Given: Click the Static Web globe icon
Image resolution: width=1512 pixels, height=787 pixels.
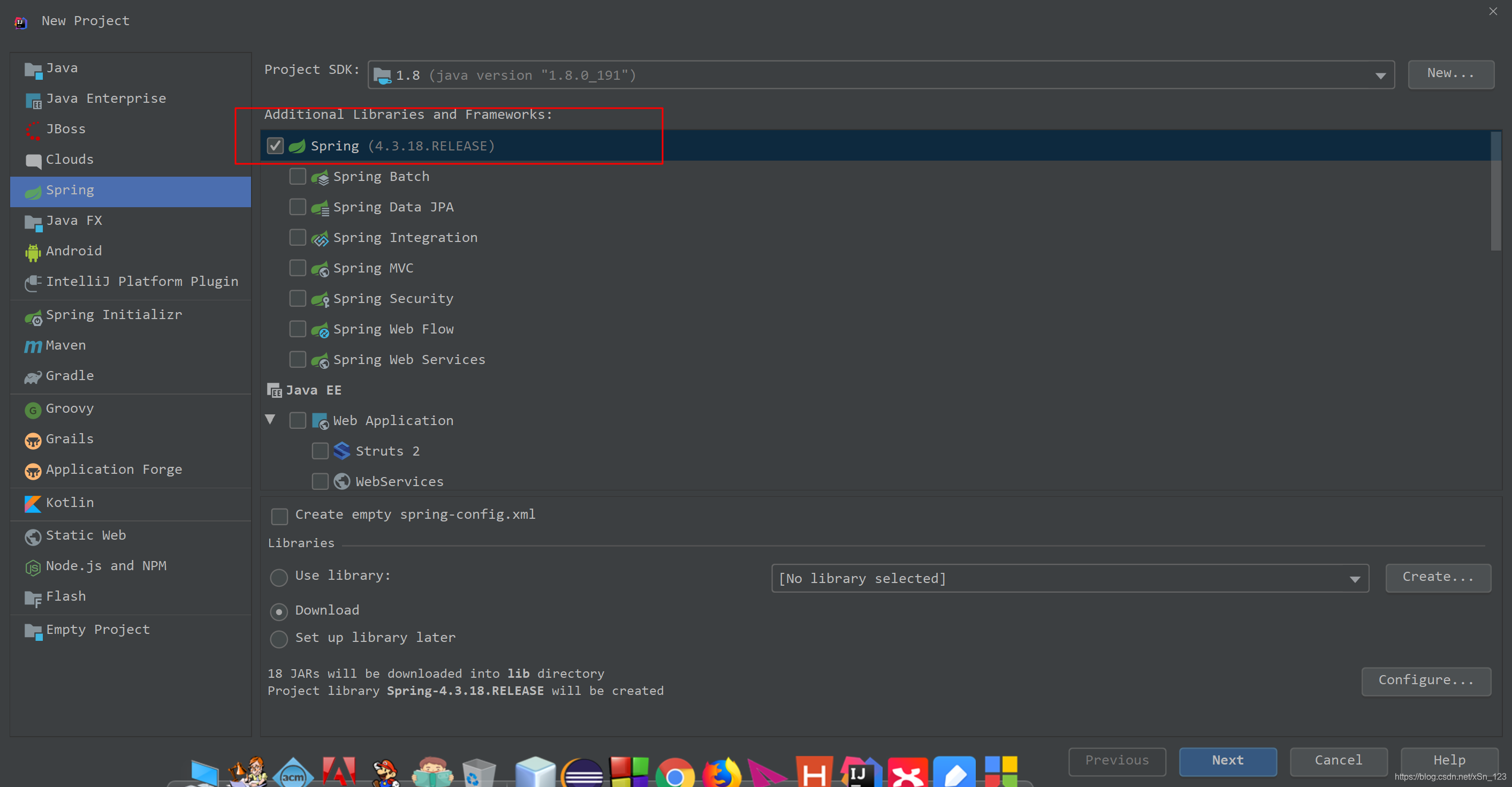Looking at the screenshot, I should tap(33, 536).
